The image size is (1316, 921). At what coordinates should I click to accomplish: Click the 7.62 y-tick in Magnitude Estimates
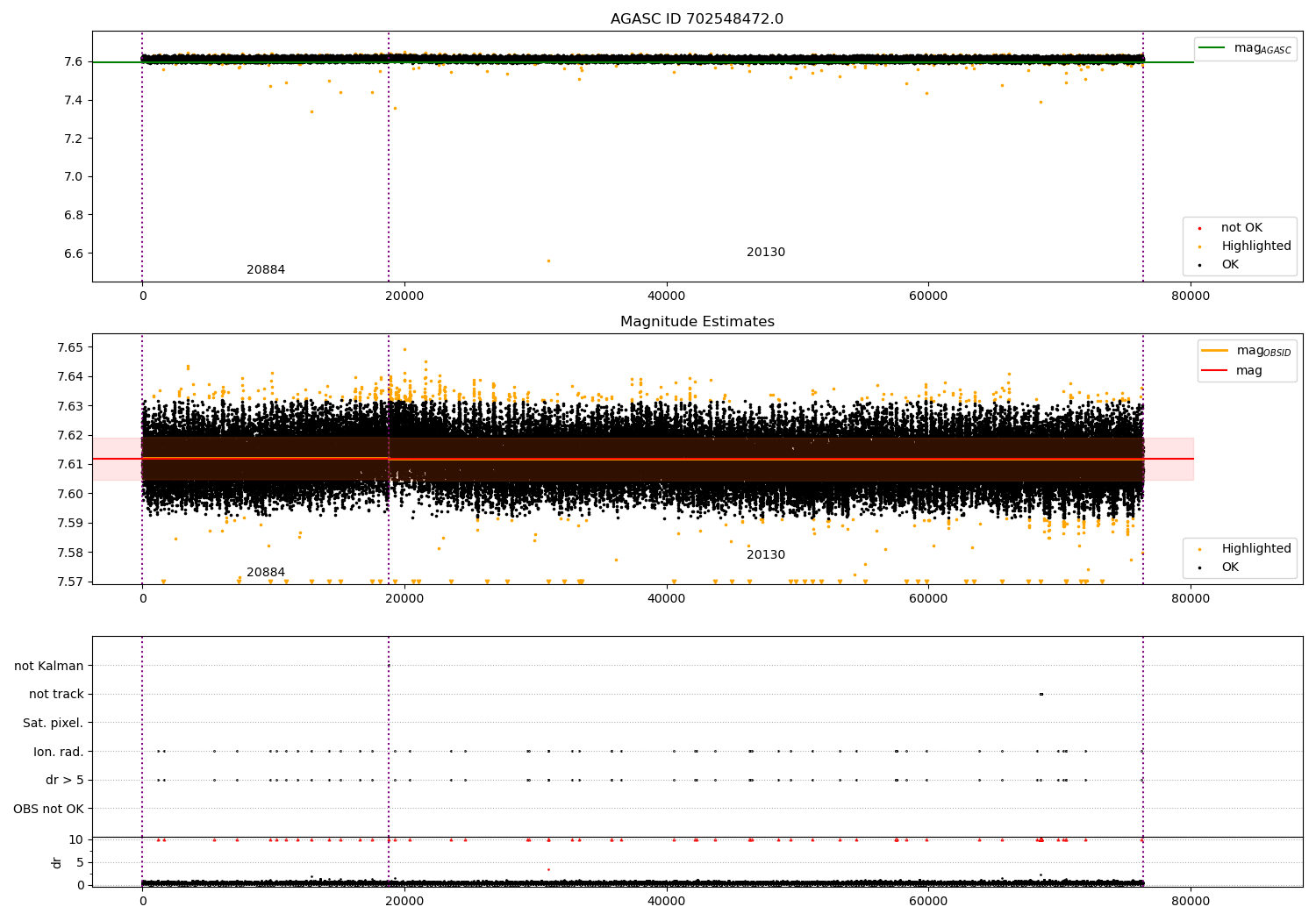69,436
